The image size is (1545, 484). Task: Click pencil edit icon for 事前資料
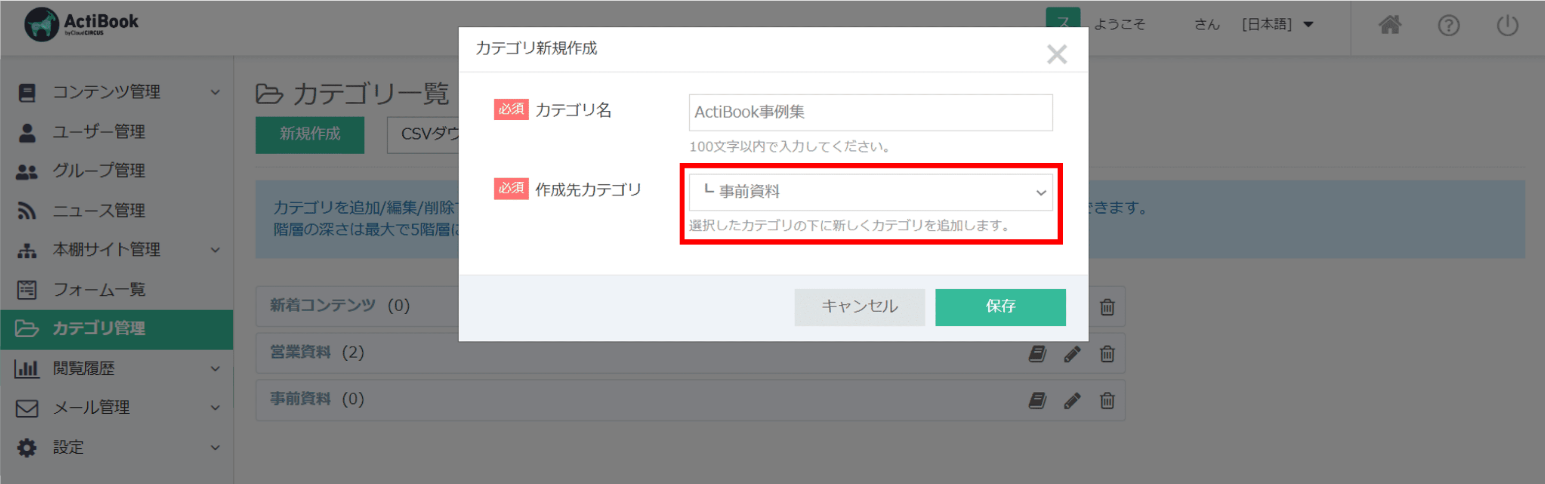coord(1072,400)
